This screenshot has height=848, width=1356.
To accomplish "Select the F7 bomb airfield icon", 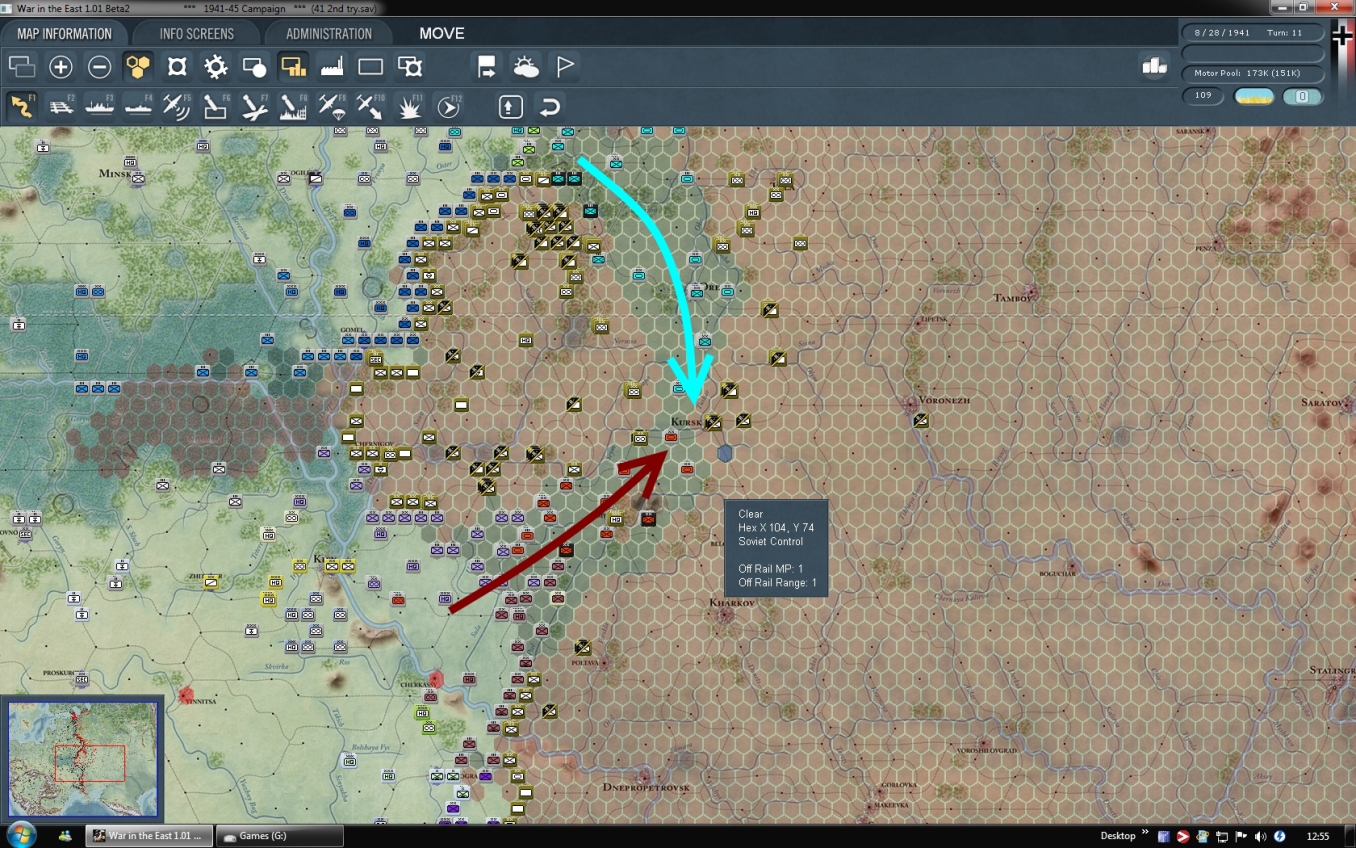I will point(255,106).
